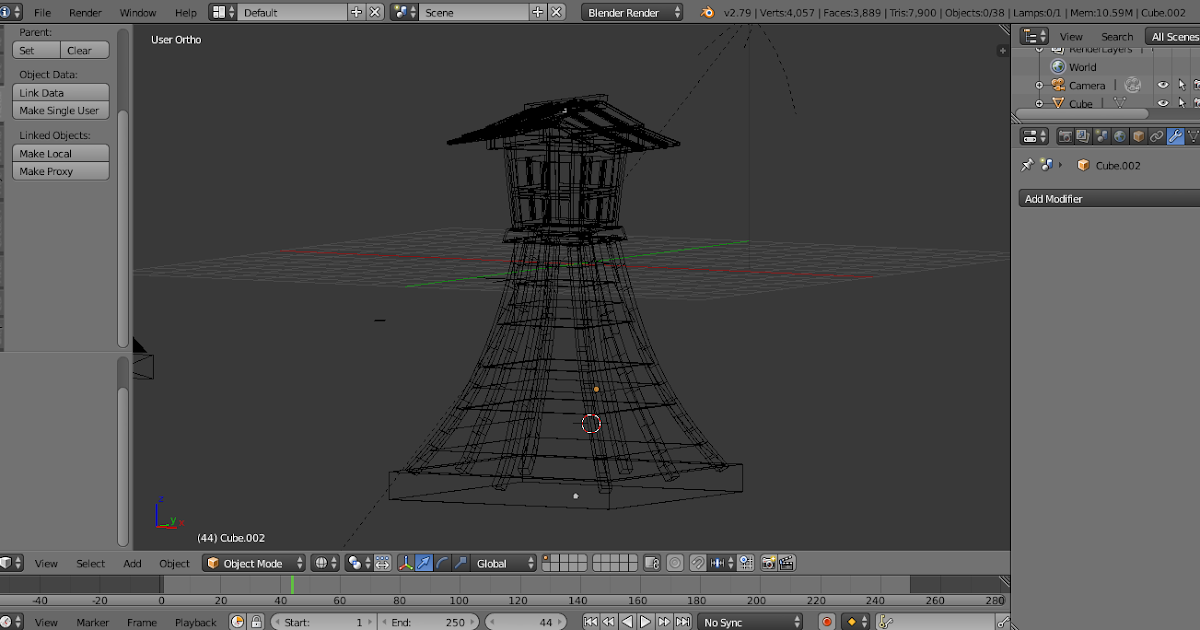
Task: Toggle Camera selectability arrow
Action: pos(1182,86)
